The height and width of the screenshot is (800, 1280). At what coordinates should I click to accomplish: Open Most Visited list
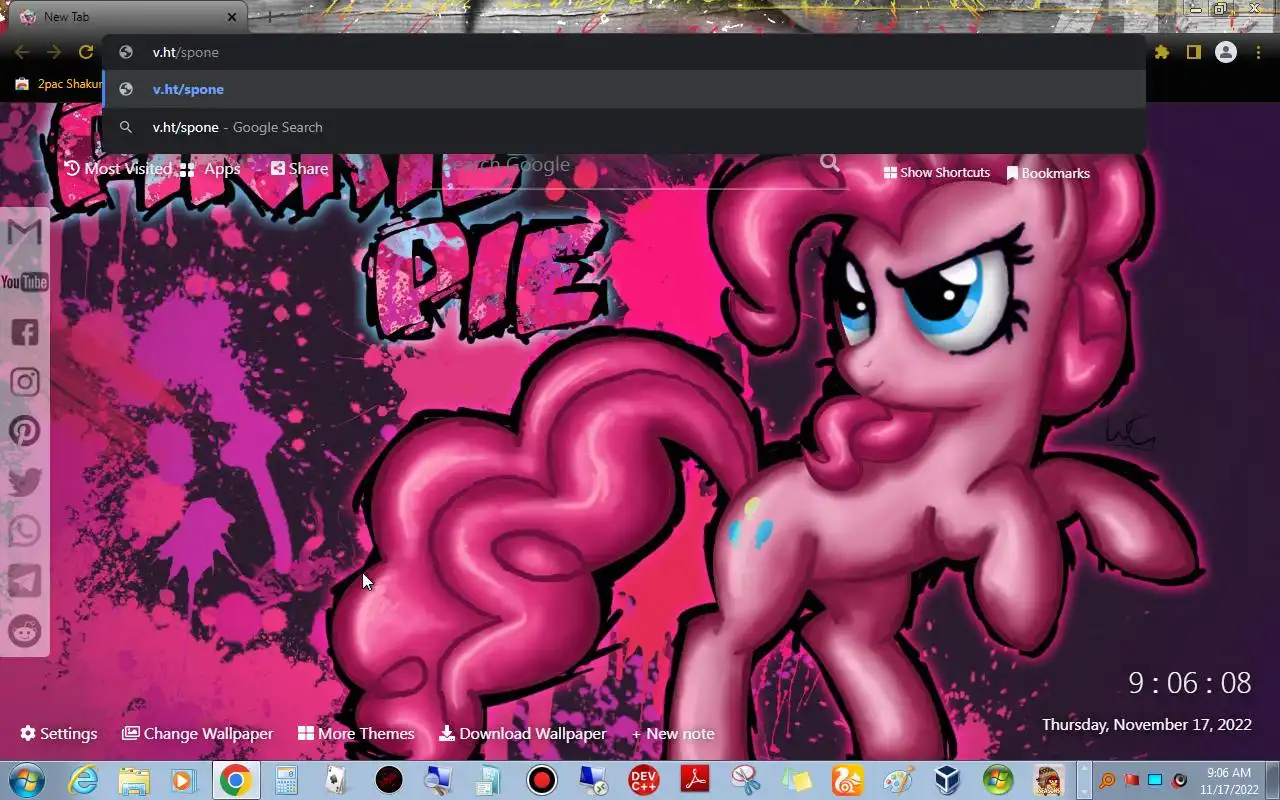tap(119, 168)
